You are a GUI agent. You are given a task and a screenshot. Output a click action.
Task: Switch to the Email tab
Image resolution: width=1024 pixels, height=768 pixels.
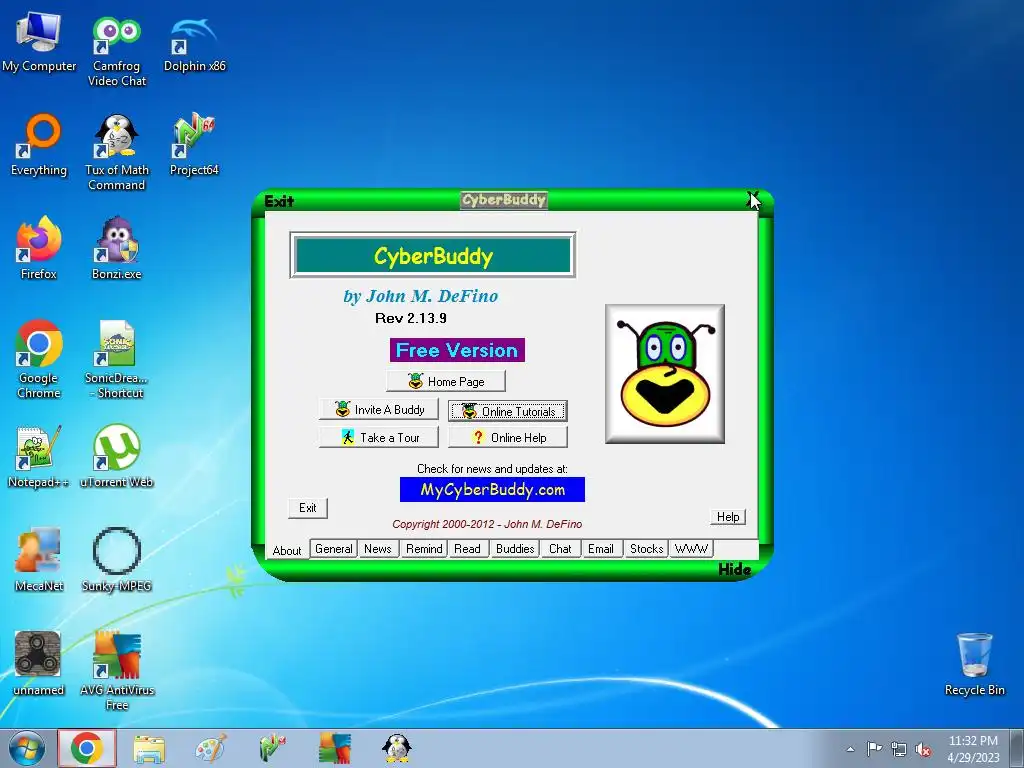600,549
